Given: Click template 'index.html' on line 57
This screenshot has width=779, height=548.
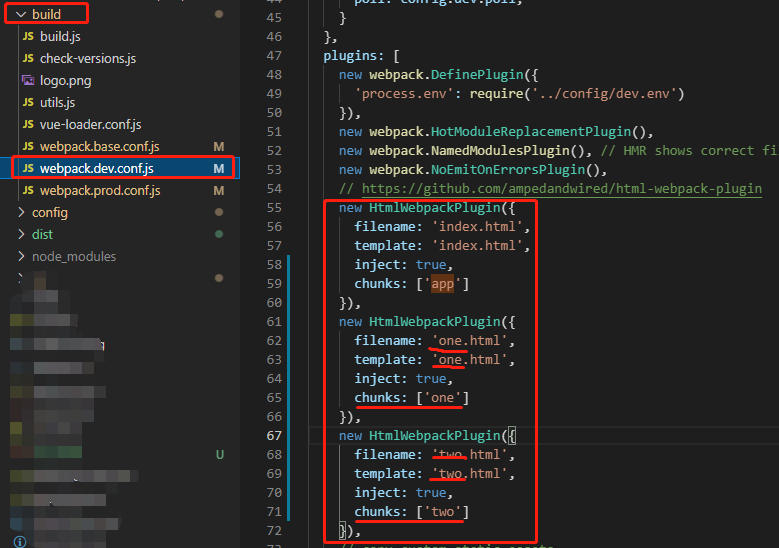Looking at the screenshot, I should [477, 246].
